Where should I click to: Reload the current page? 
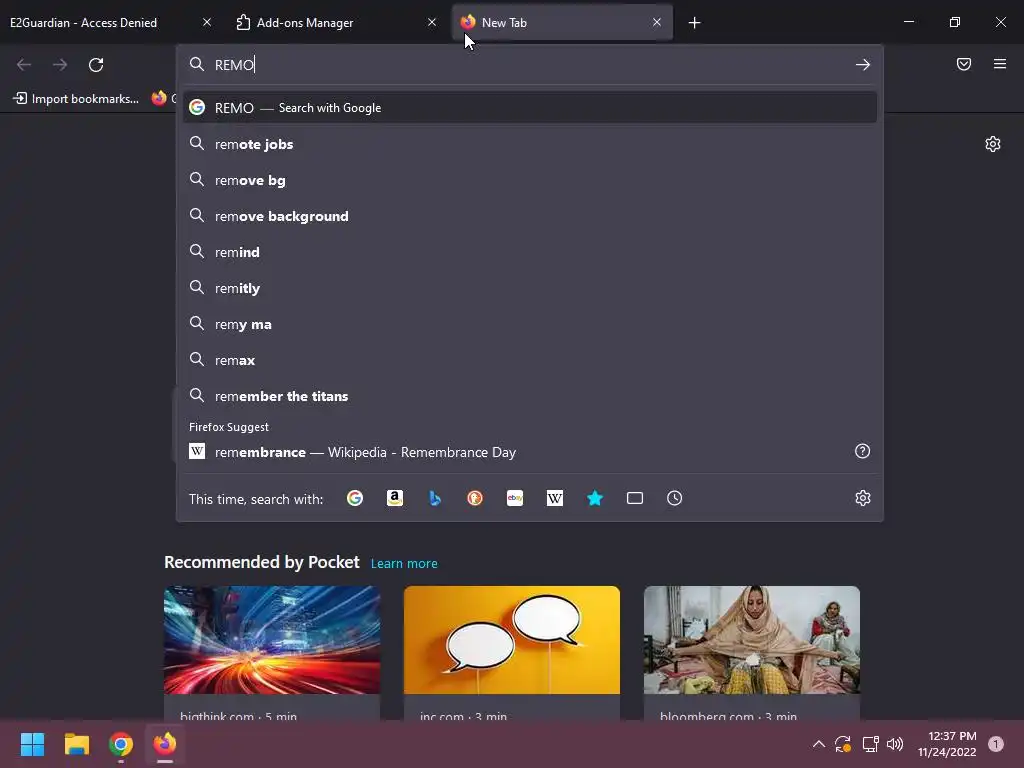click(96, 65)
